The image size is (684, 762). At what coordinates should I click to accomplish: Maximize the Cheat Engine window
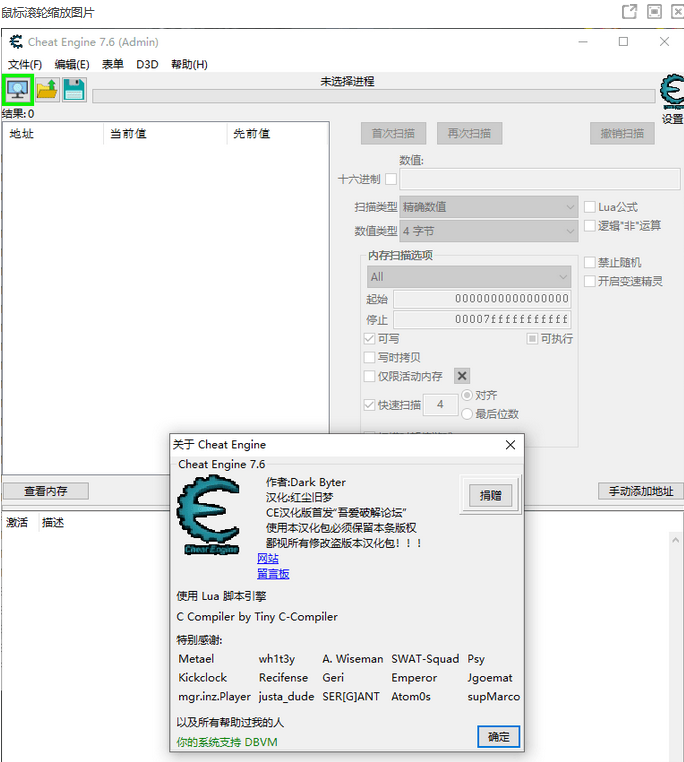click(x=623, y=42)
